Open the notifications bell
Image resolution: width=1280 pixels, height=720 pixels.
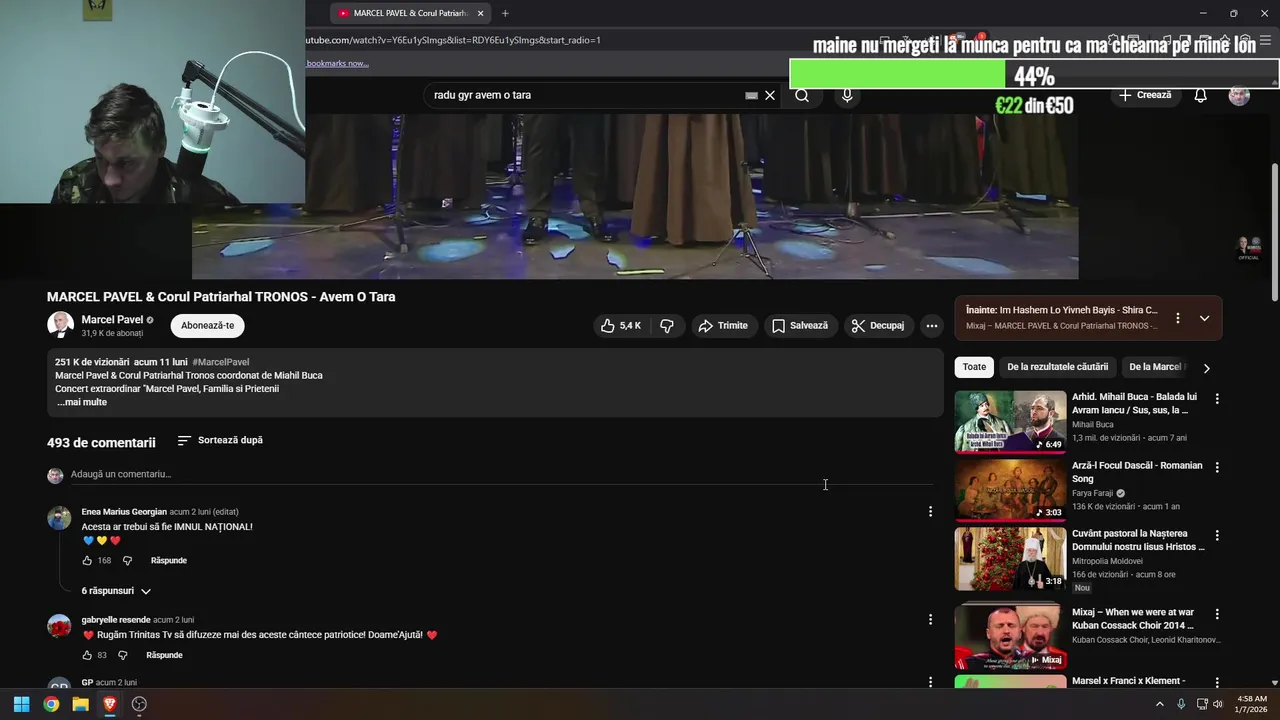coord(1200,95)
